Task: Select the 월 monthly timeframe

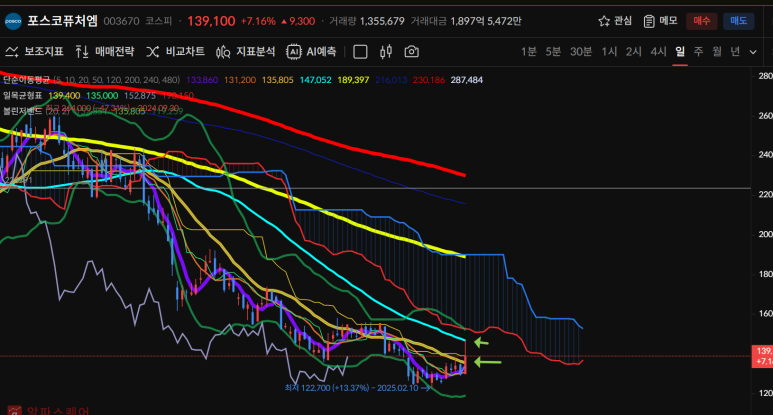Action: [x=716, y=51]
